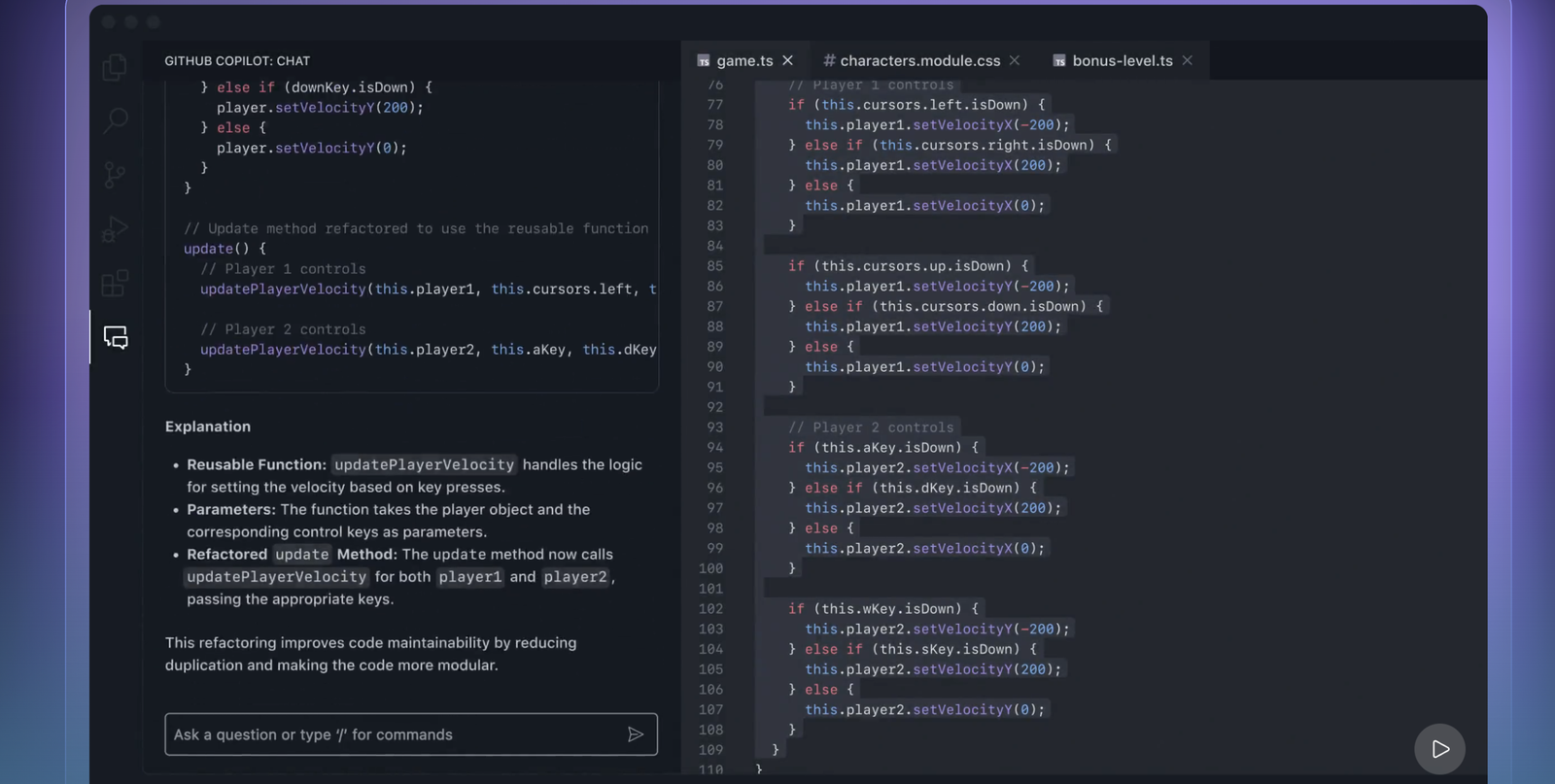
Task: Click inline code 'player2' in explanation
Action: [x=575, y=577]
